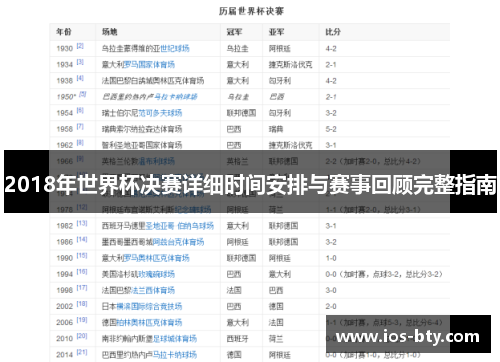
Task: Select runner-up 瑞典 in the 1958 row
Action: coord(276,129)
